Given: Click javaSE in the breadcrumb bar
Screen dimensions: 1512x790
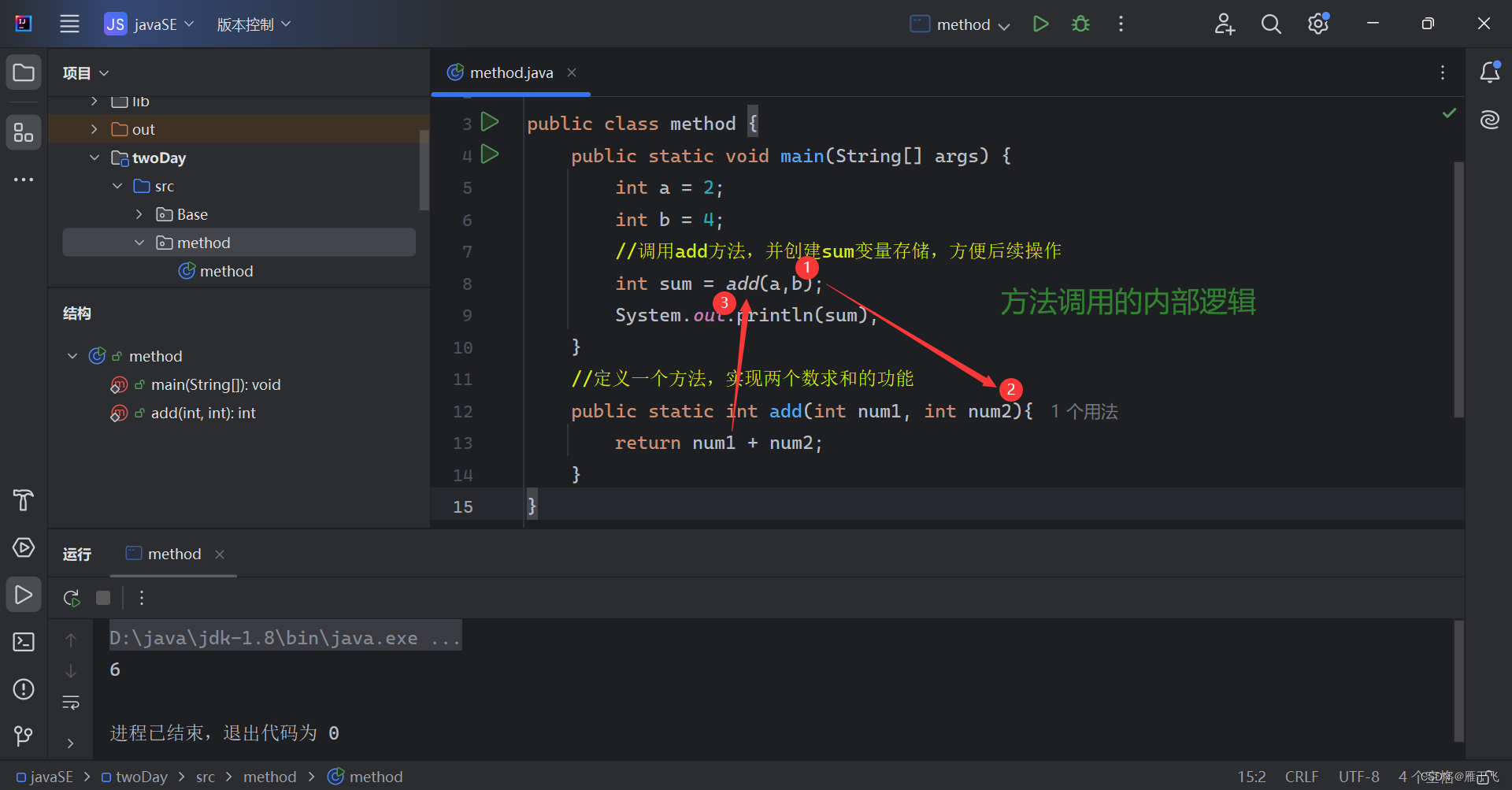Looking at the screenshot, I should [45, 777].
